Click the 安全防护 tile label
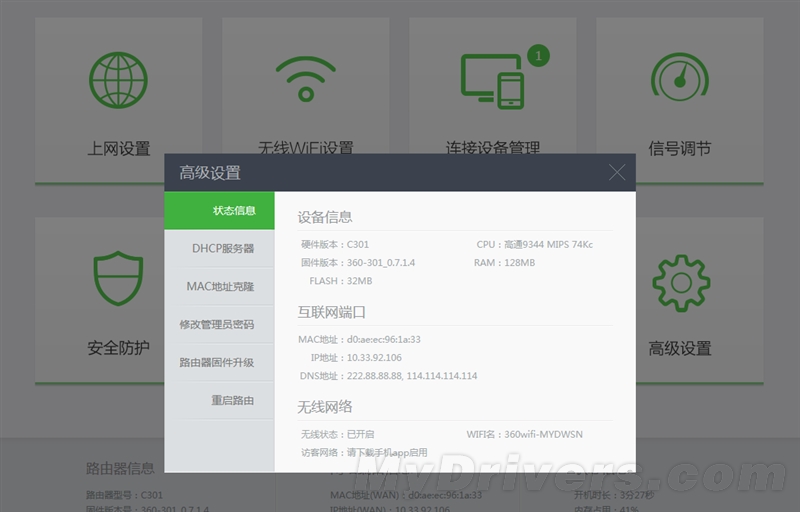This screenshot has height=512, width=800. (x=118, y=348)
